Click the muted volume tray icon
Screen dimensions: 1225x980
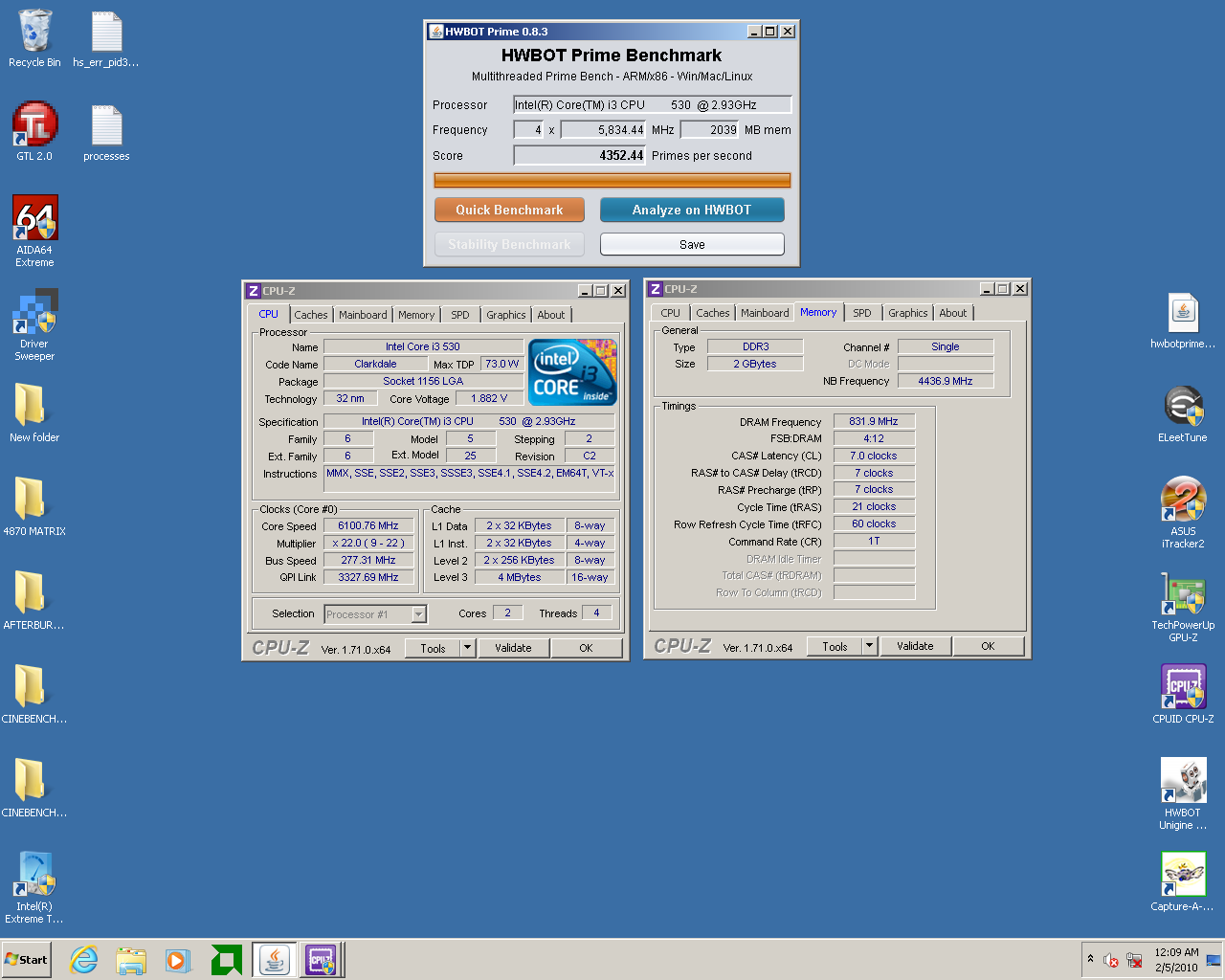coord(1110,960)
